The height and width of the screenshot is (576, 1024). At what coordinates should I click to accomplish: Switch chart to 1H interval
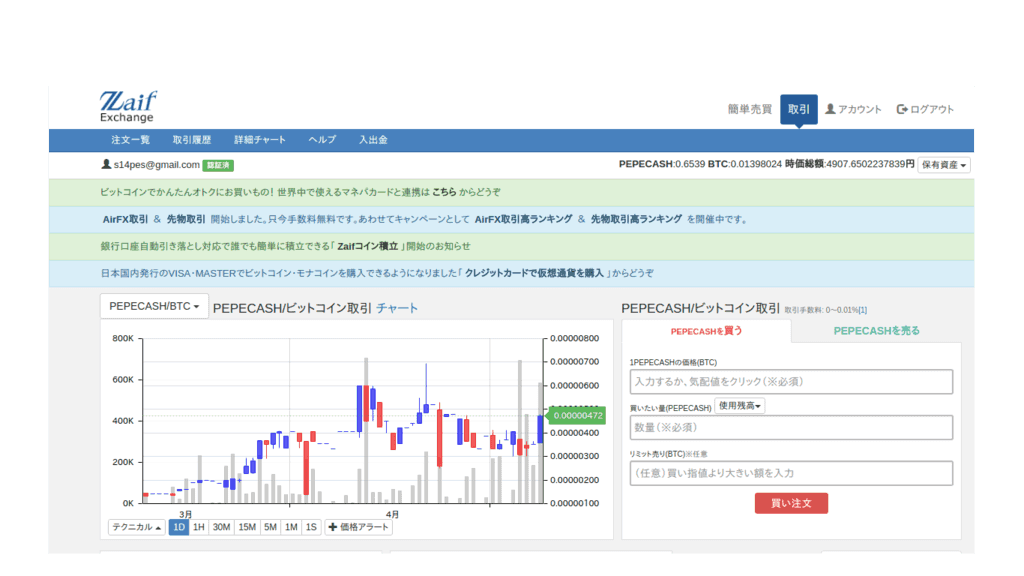coord(199,527)
